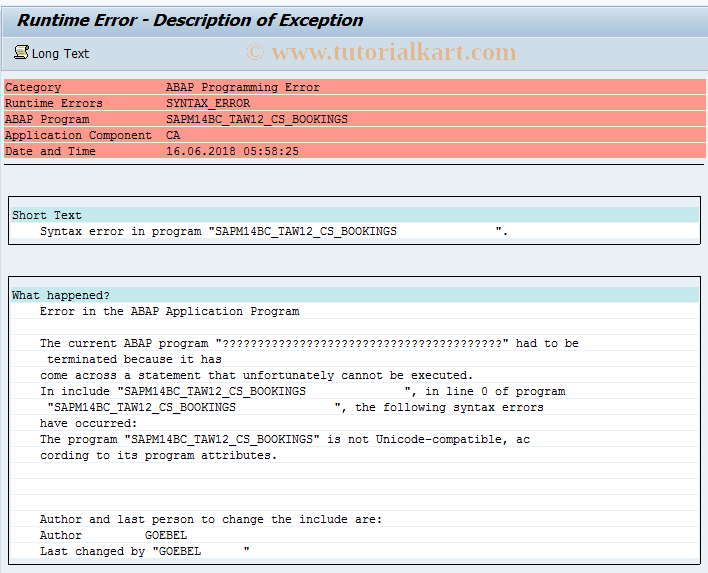708x573 pixels.
Task: Select 'the following syntax errors' line
Action: 295,407
